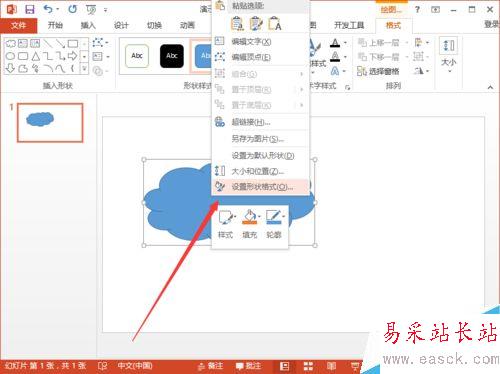500x374 pixels.
Task: Switch to Normal view in status bar
Action: coord(284,366)
